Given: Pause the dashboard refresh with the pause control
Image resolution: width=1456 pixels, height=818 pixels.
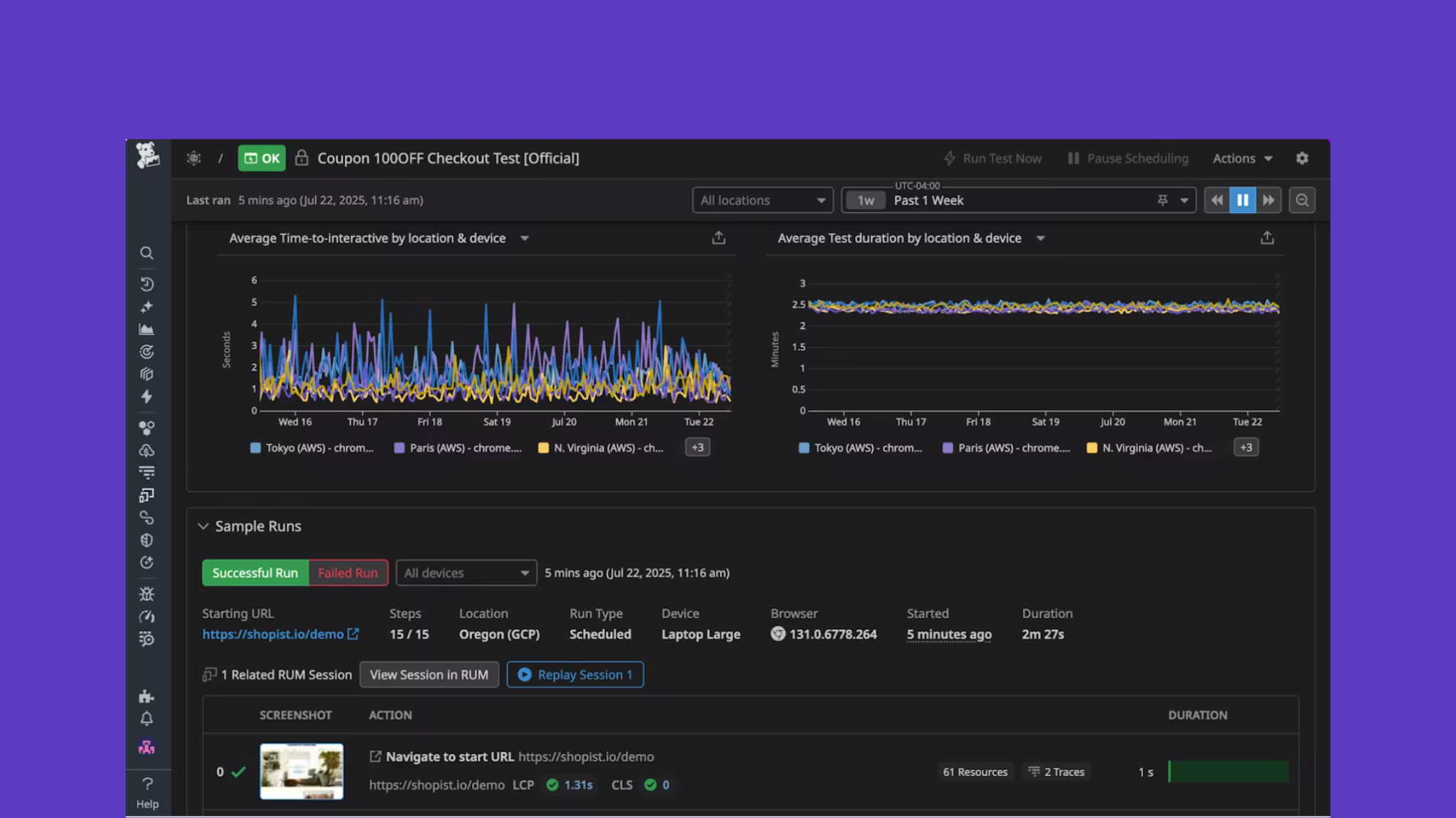Looking at the screenshot, I should pyautogui.click(x=1242, y=200).
